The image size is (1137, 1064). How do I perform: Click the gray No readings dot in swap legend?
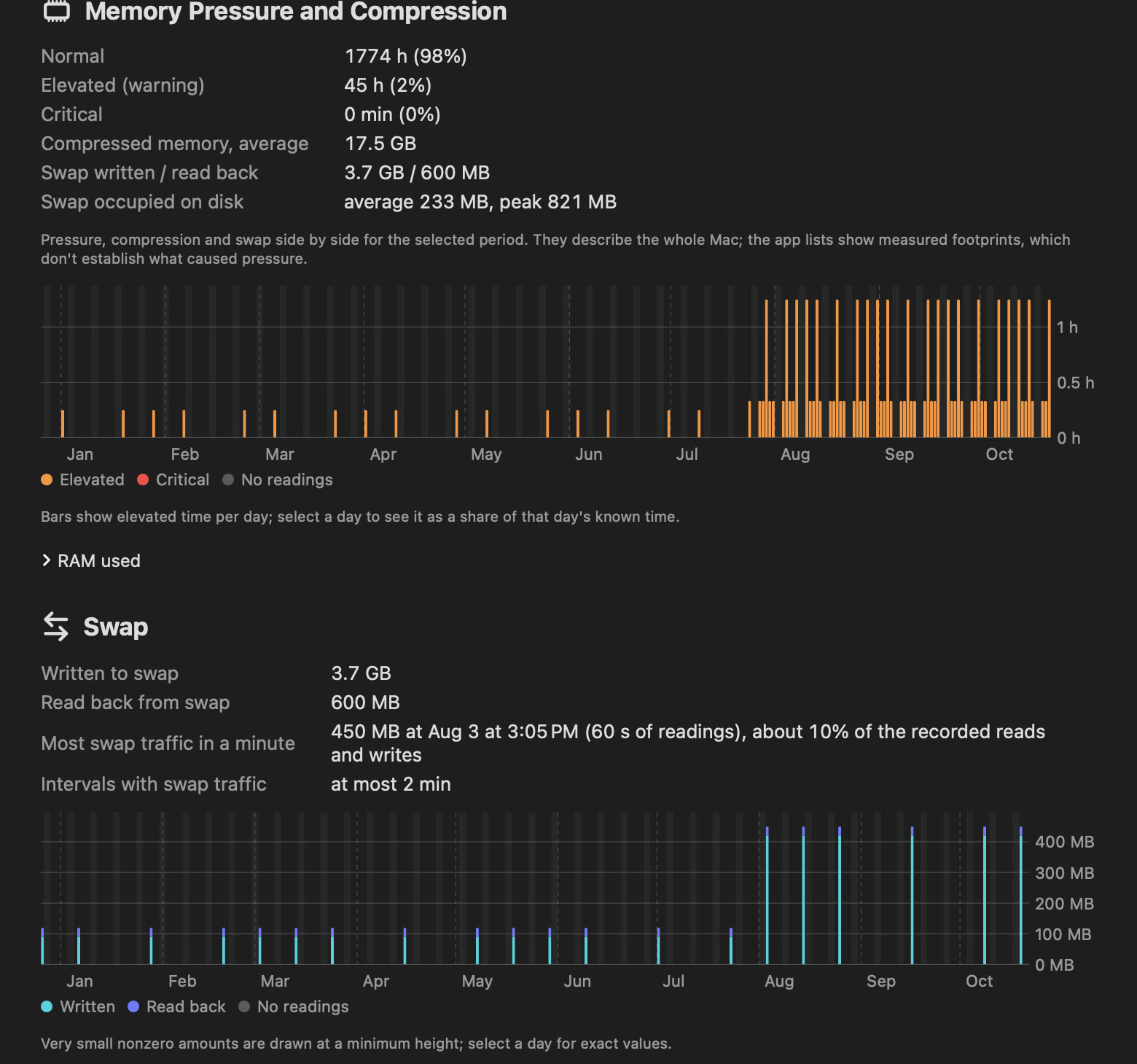(x=244, y=1006)
